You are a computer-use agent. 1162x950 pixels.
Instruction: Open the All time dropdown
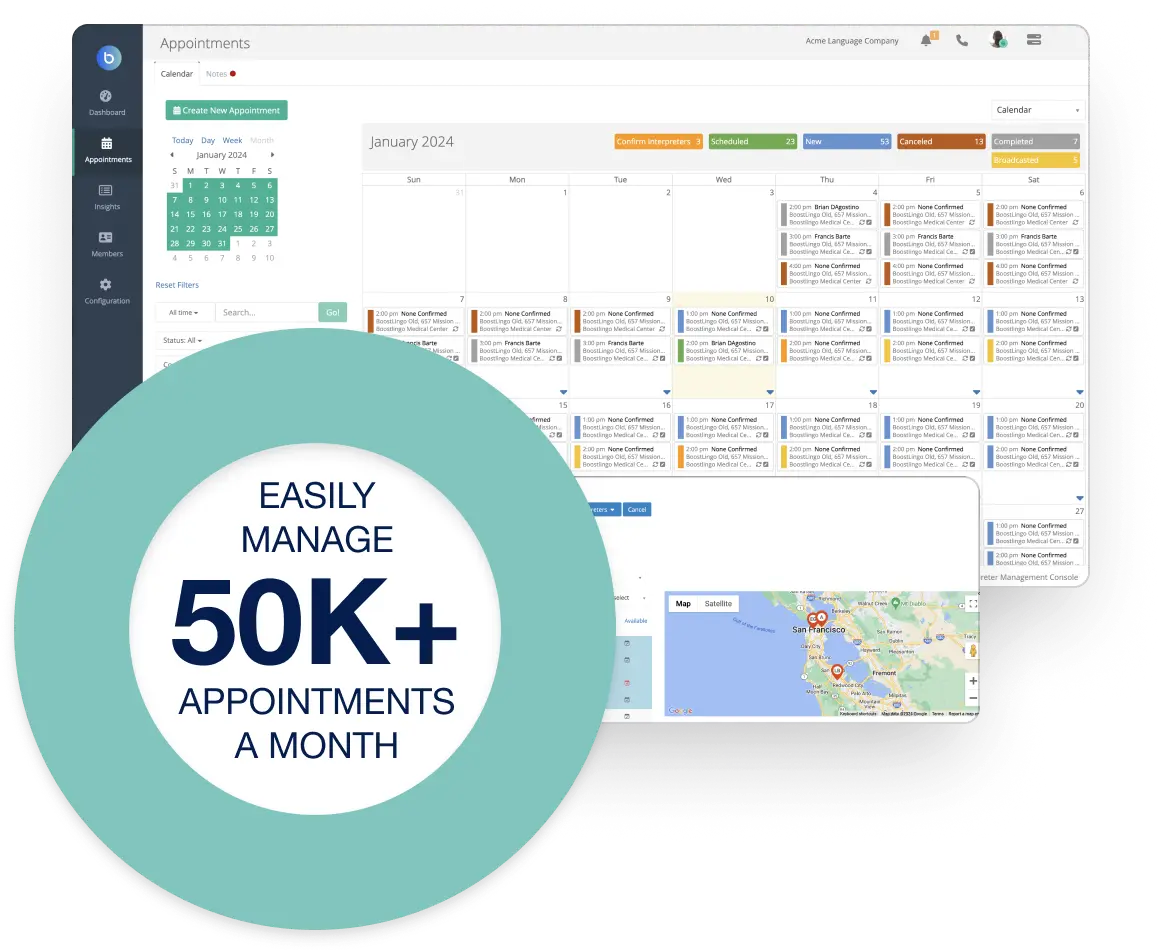point(184,313)
